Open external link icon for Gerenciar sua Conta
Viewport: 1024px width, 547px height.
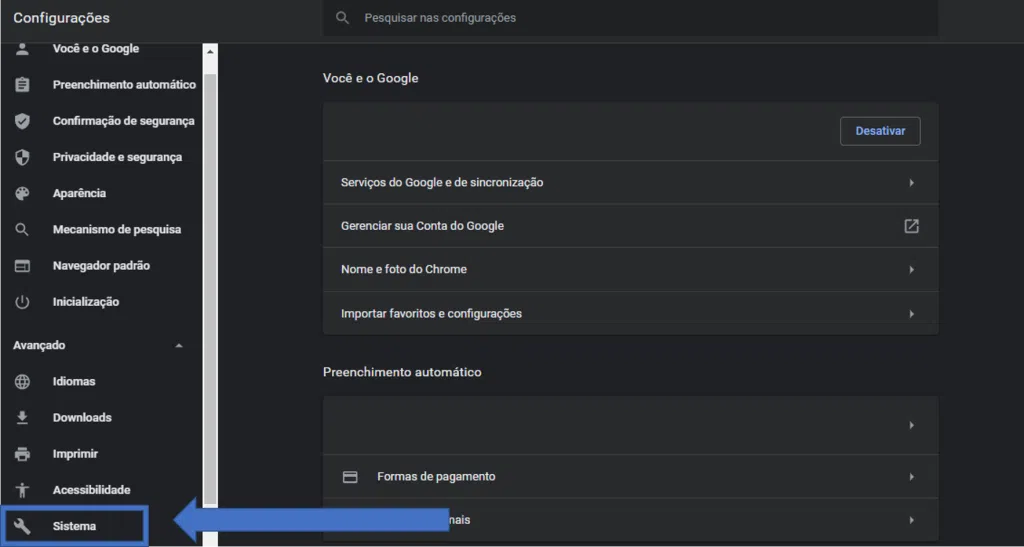911,226
